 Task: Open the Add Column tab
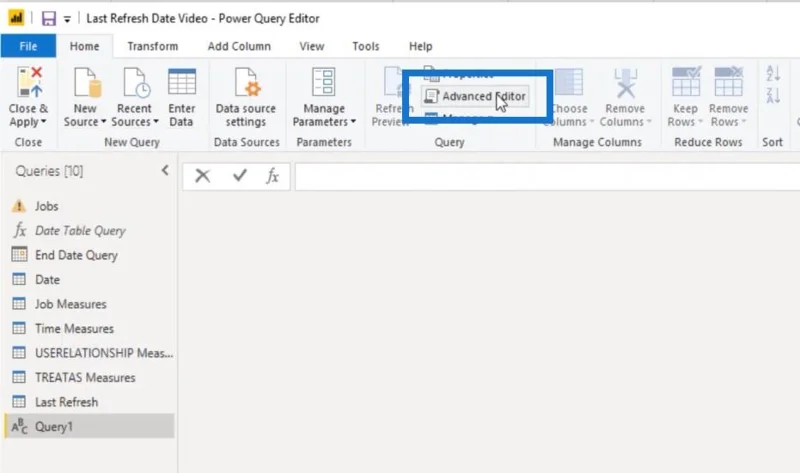coord(239,46)
